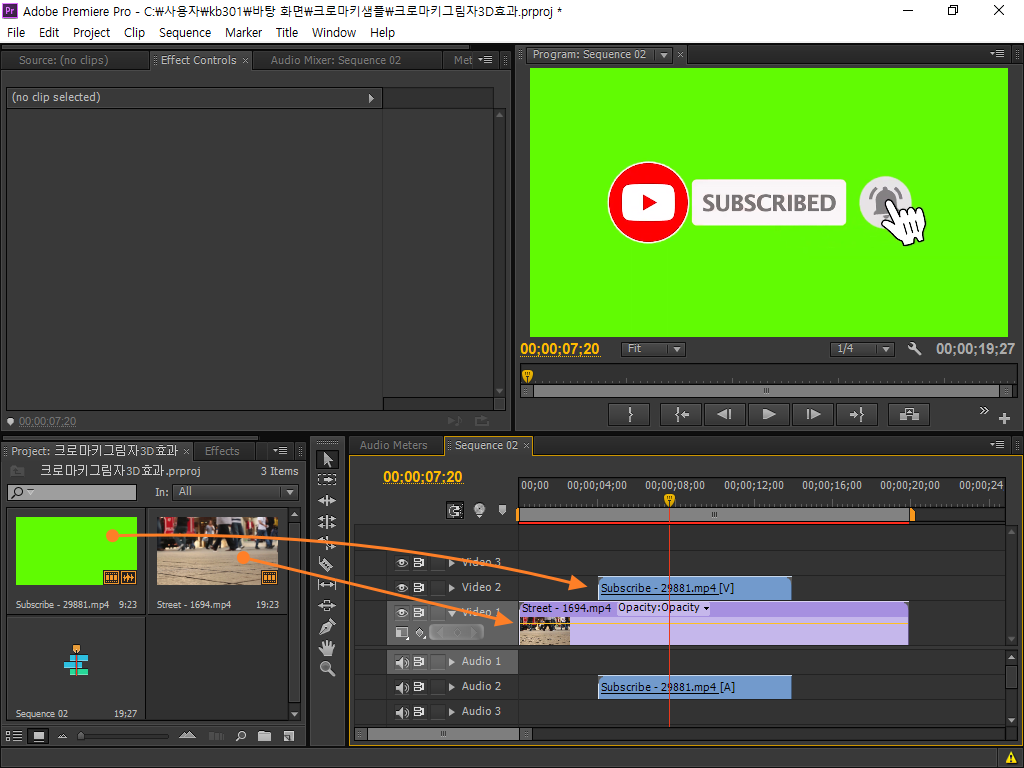Click the Program monitor playhead marker

click(528, 376)
